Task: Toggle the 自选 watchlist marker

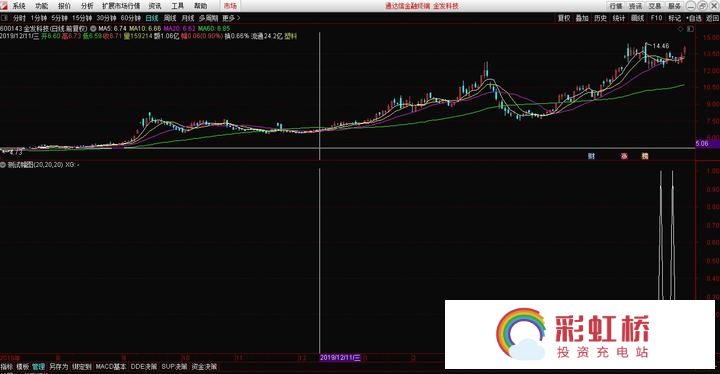Action: tap(694, 18)
